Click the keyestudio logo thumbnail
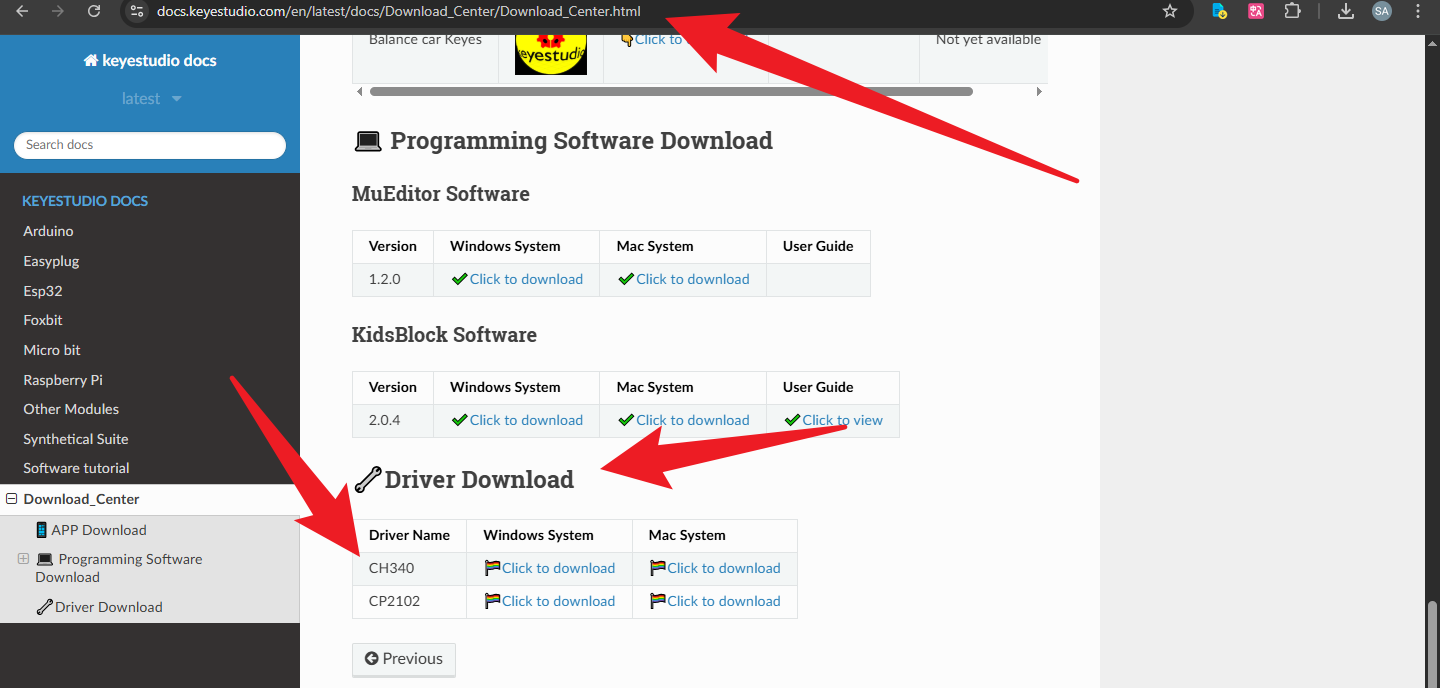The height and width of the screenshot is (688, 1440). click(x=551, y=55)
